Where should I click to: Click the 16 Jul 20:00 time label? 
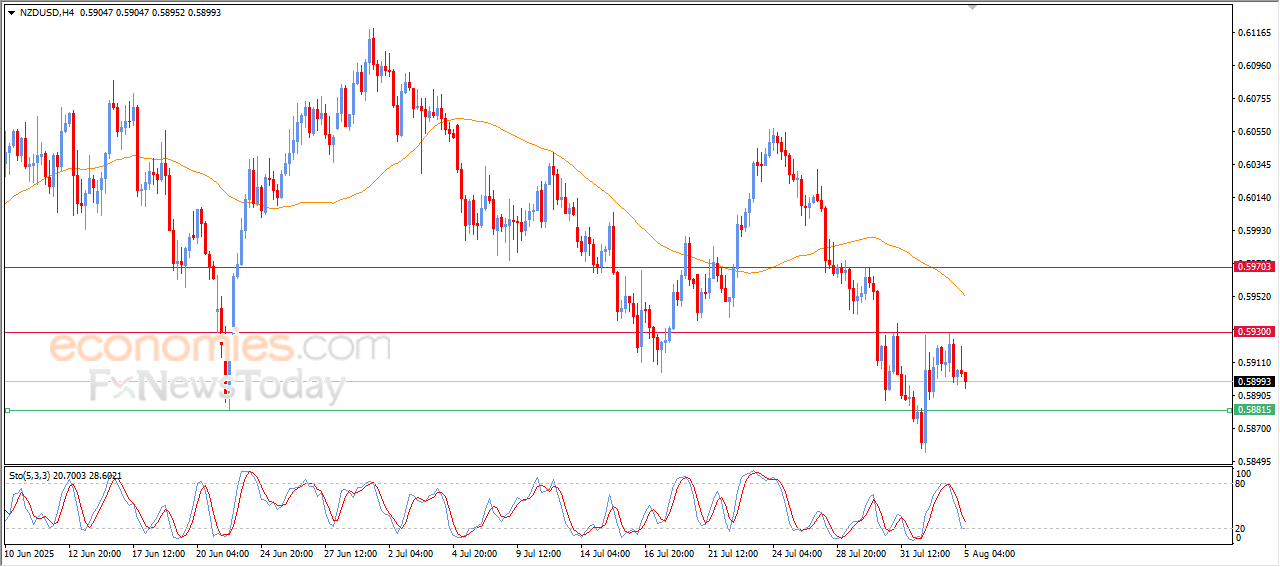point(669,553)
